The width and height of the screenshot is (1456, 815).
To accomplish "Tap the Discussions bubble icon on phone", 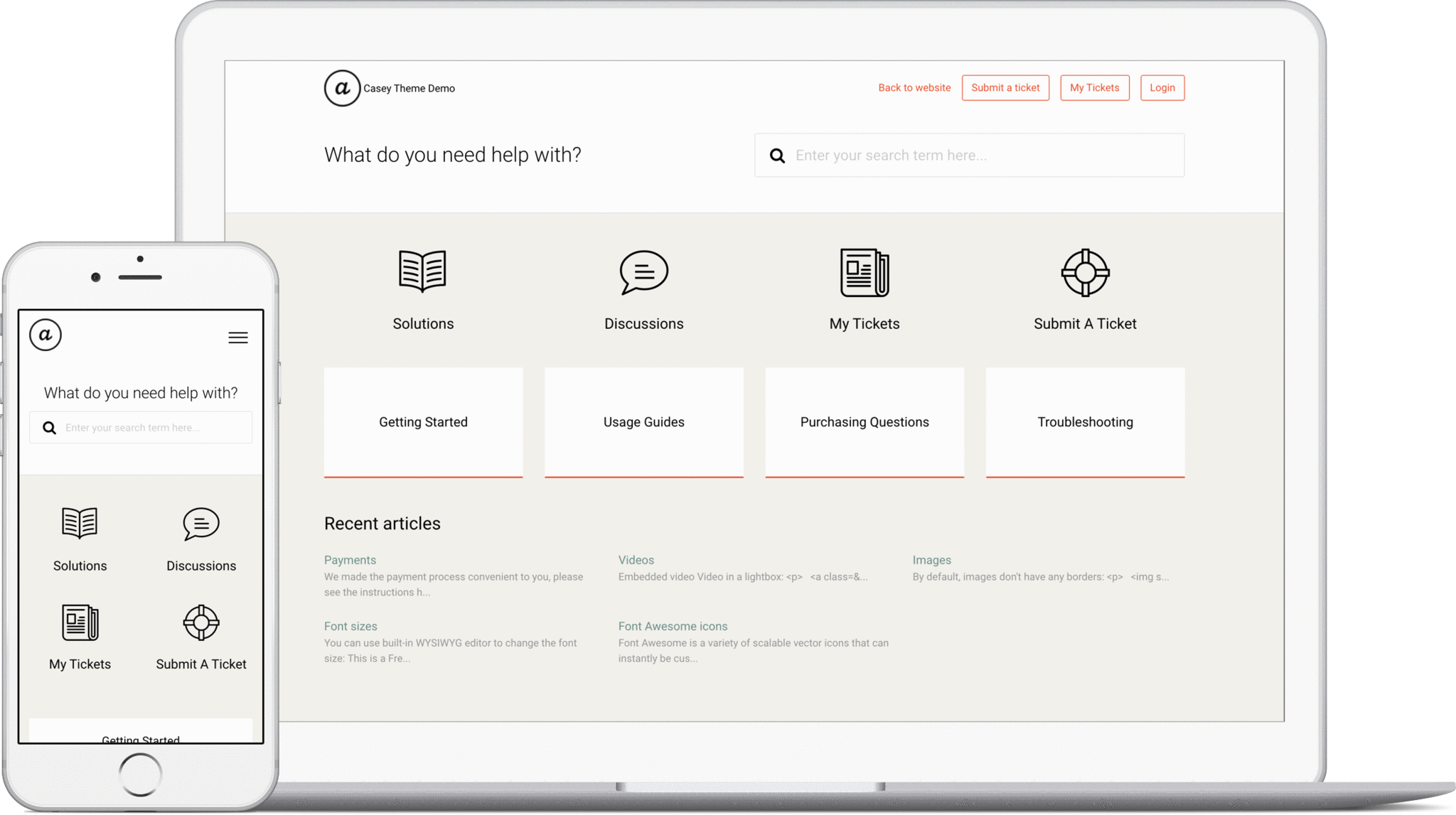I will pos(201,524).
